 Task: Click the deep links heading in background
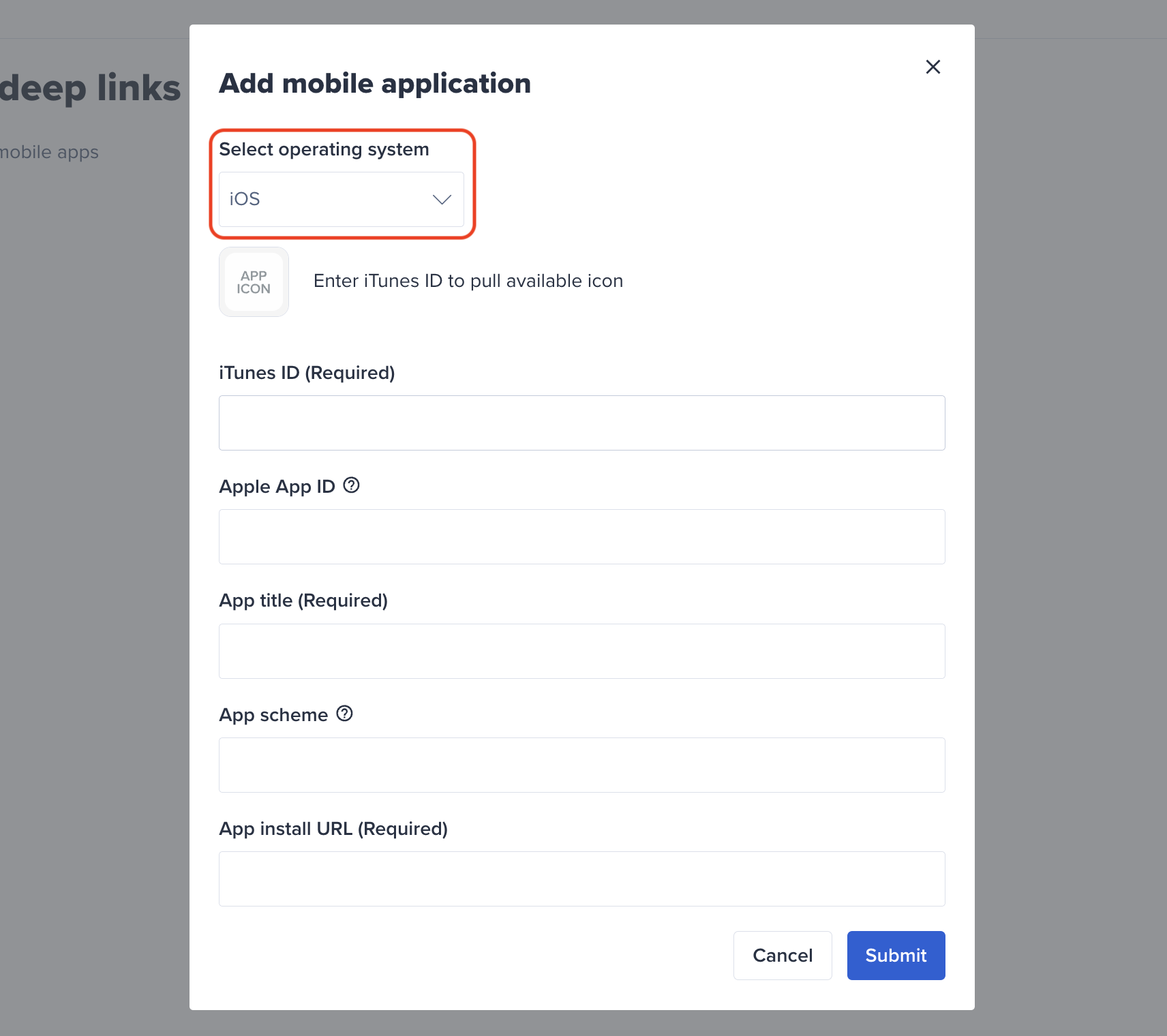(x=89, y=87)
